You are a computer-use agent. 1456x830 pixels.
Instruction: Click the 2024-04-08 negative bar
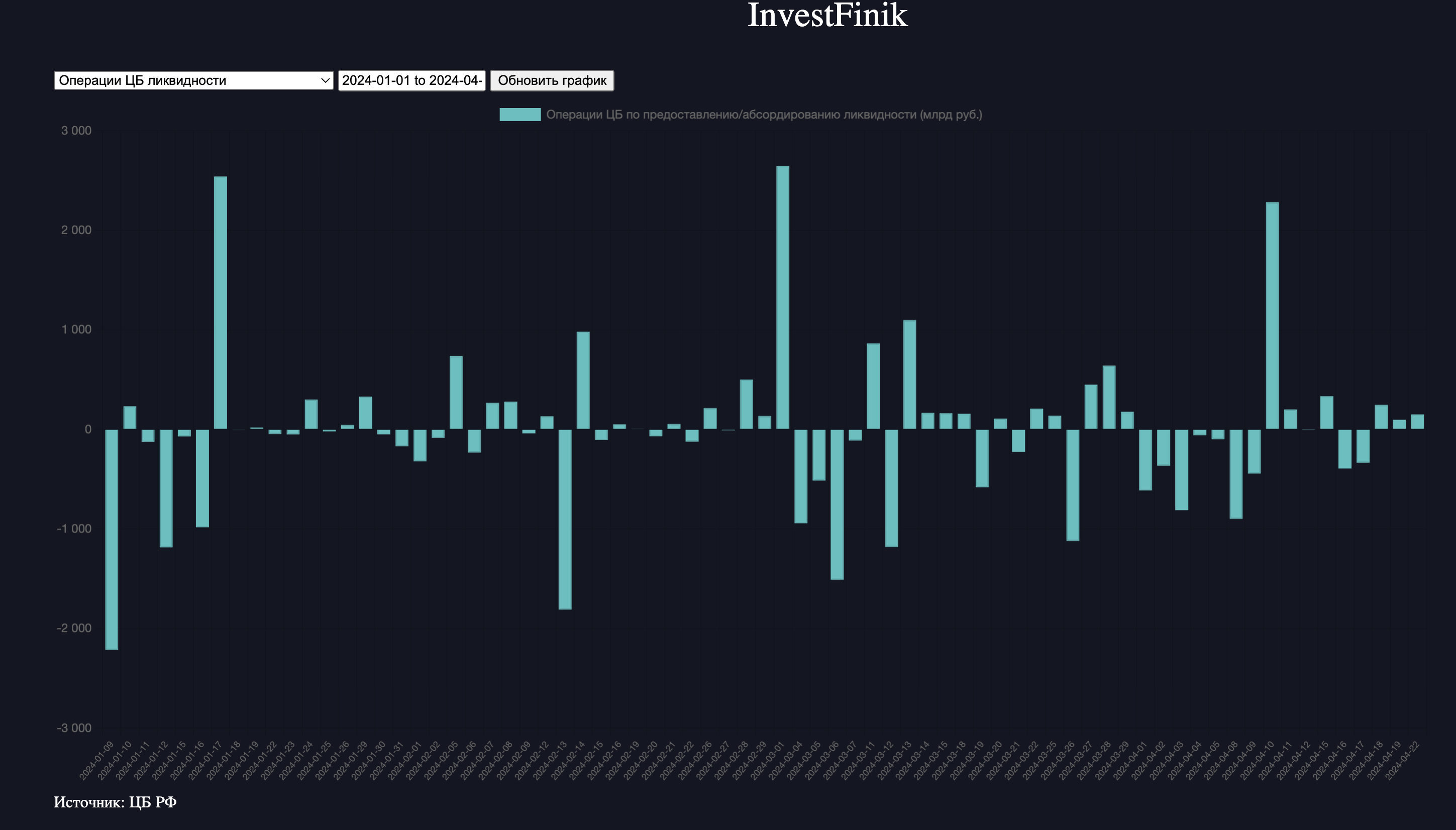(x=1235, y=474)
